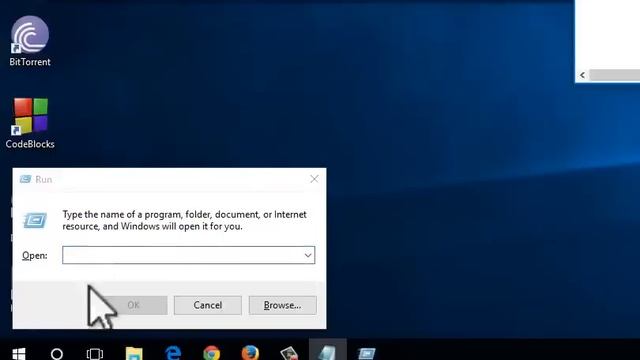Click the Cancel button in Run dialog
Viewport: 640px width, 360px height.
(208, 305)
